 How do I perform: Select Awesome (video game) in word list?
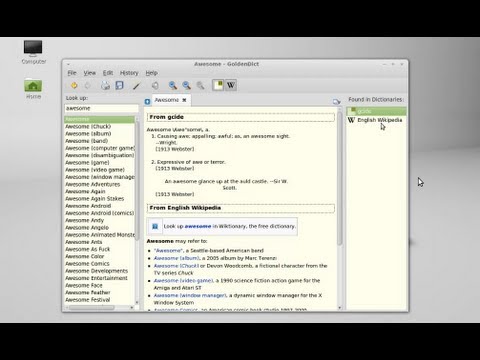[99, 170]
